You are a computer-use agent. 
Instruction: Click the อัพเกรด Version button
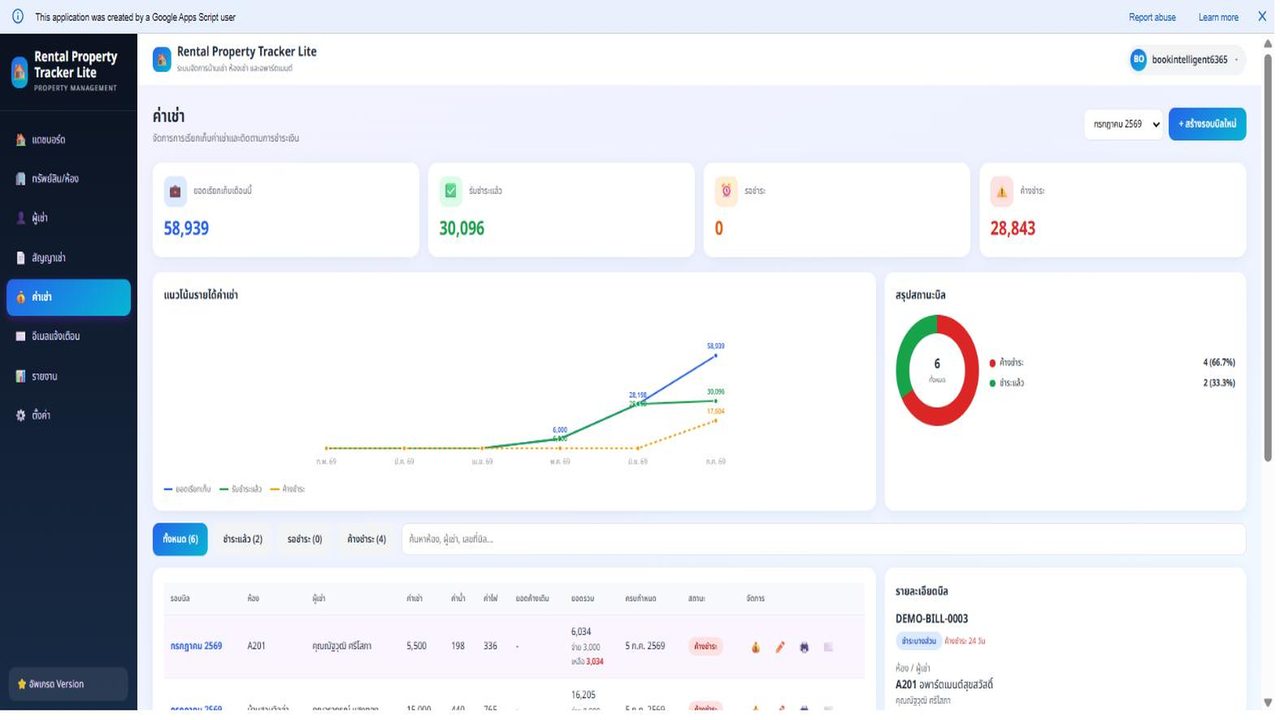[68, 684]
